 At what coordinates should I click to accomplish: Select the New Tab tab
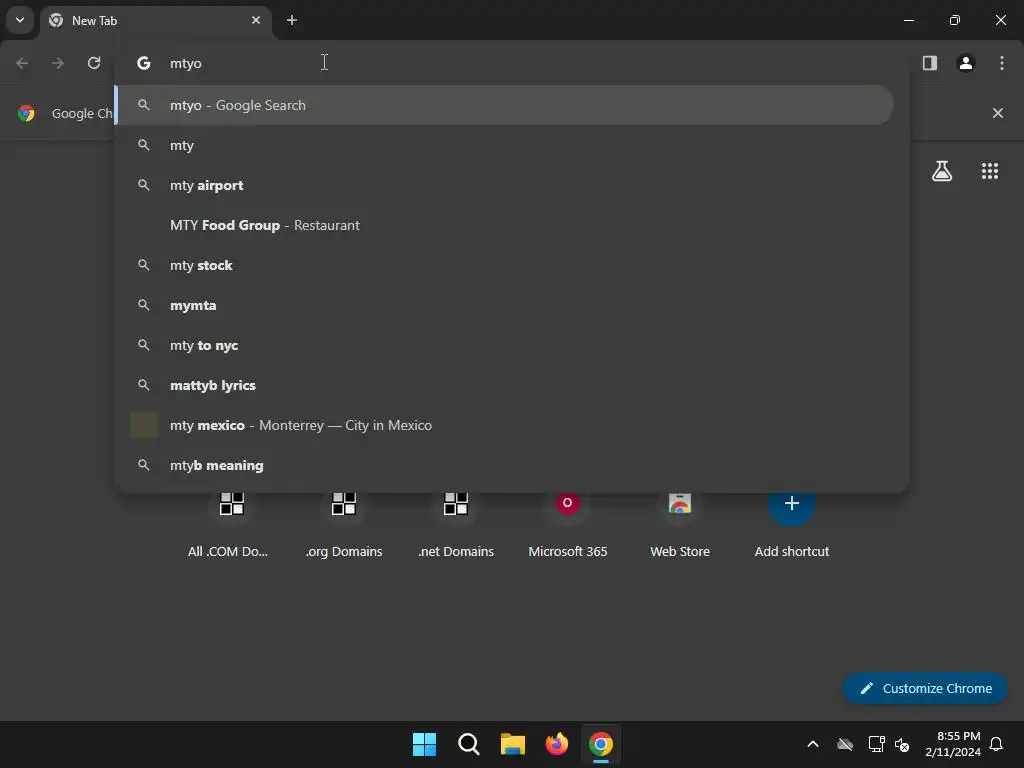pos(155,20)
